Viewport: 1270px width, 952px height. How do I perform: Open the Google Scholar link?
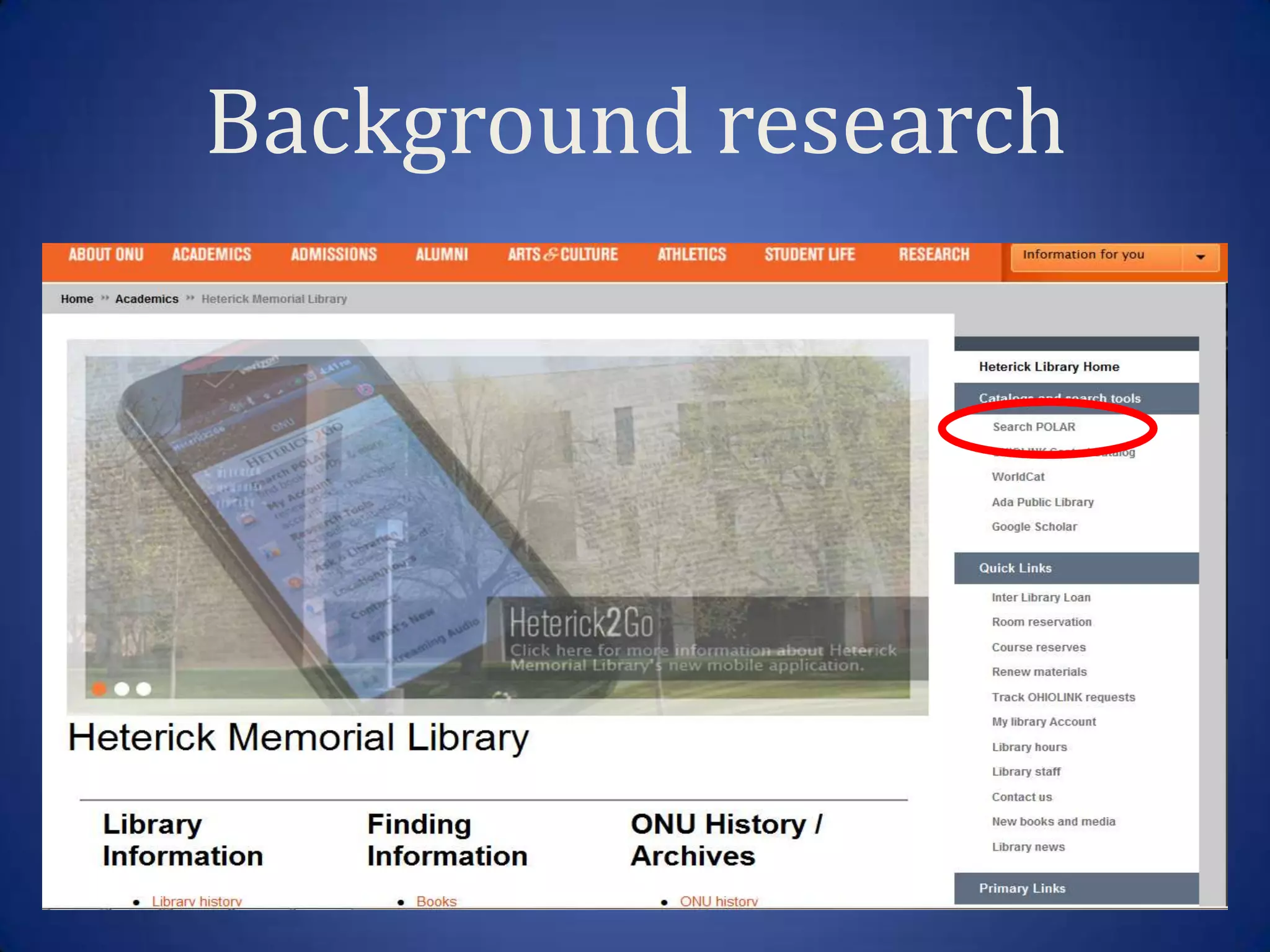pos(1034,527)
